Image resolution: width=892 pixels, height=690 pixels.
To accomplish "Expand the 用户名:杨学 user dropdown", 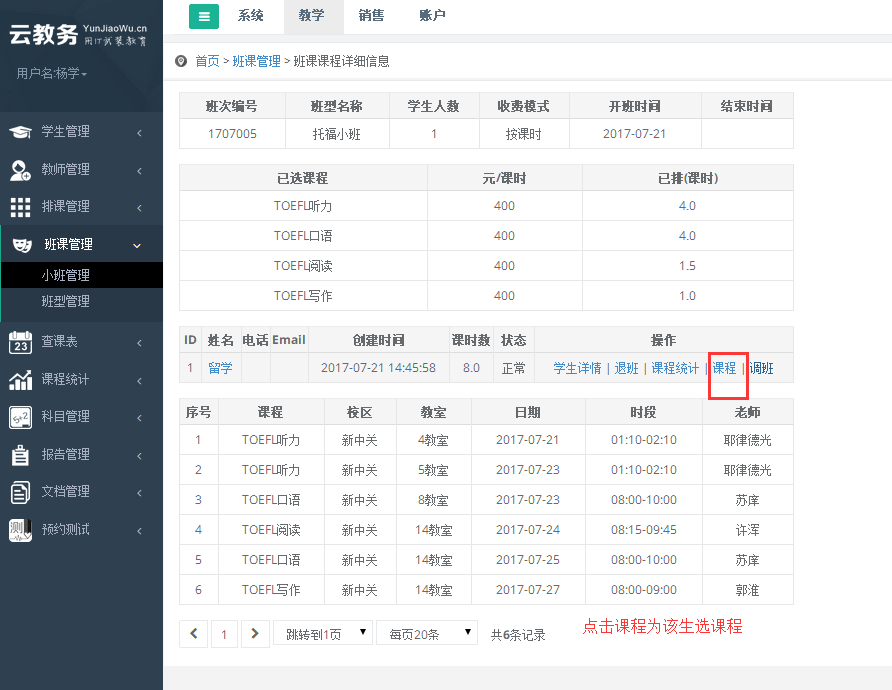I will 52,74.
